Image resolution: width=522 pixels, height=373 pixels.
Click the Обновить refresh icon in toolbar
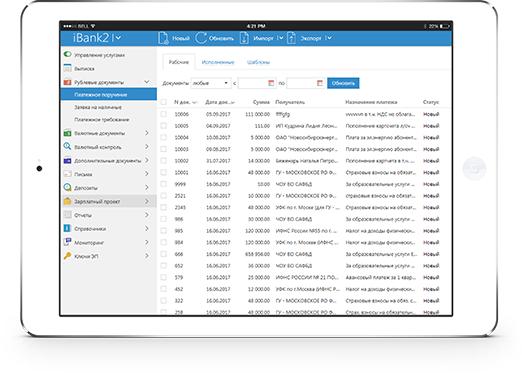(x=201, y=38)
